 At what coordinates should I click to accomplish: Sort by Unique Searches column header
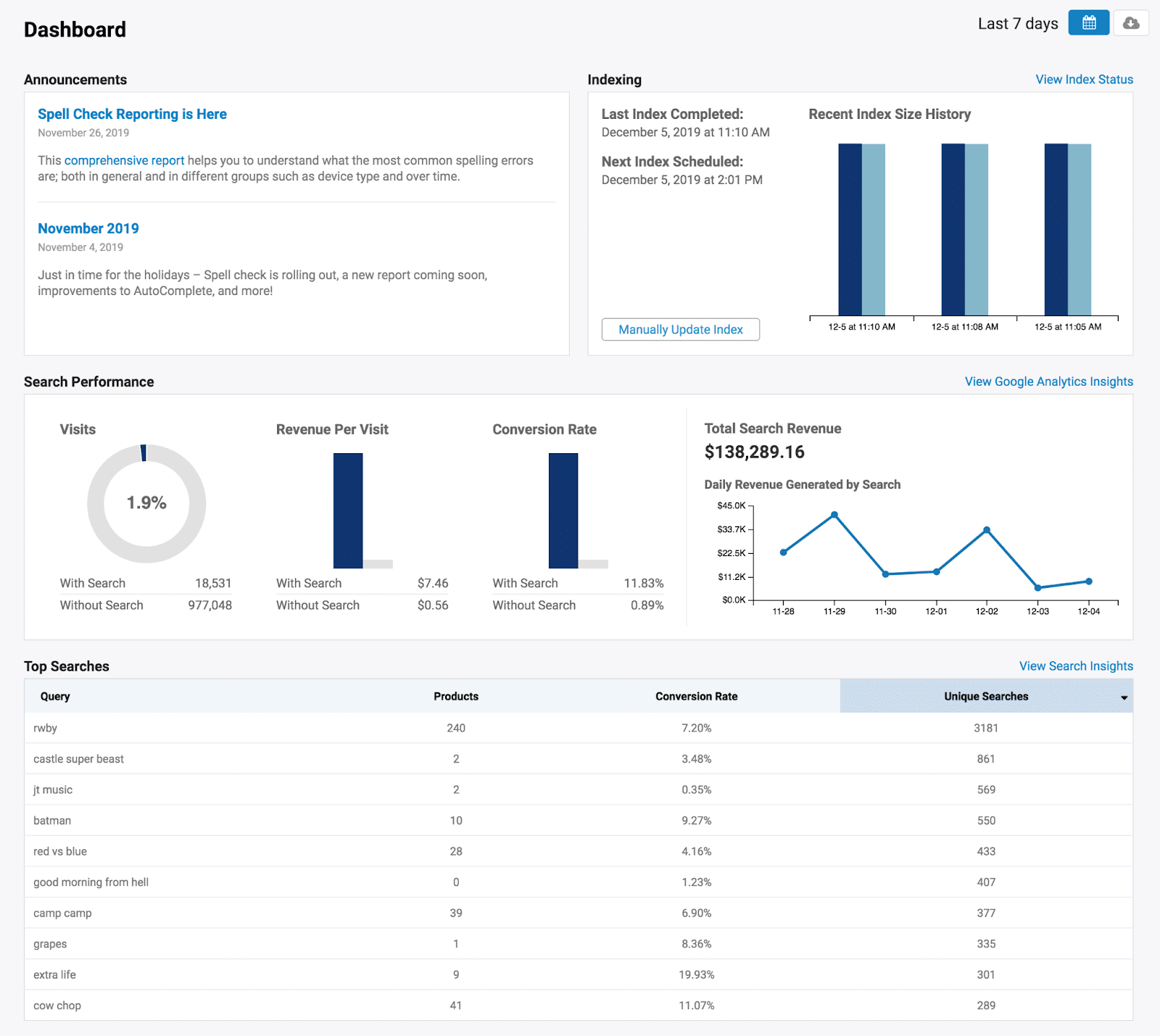click(x=985, y=697)
